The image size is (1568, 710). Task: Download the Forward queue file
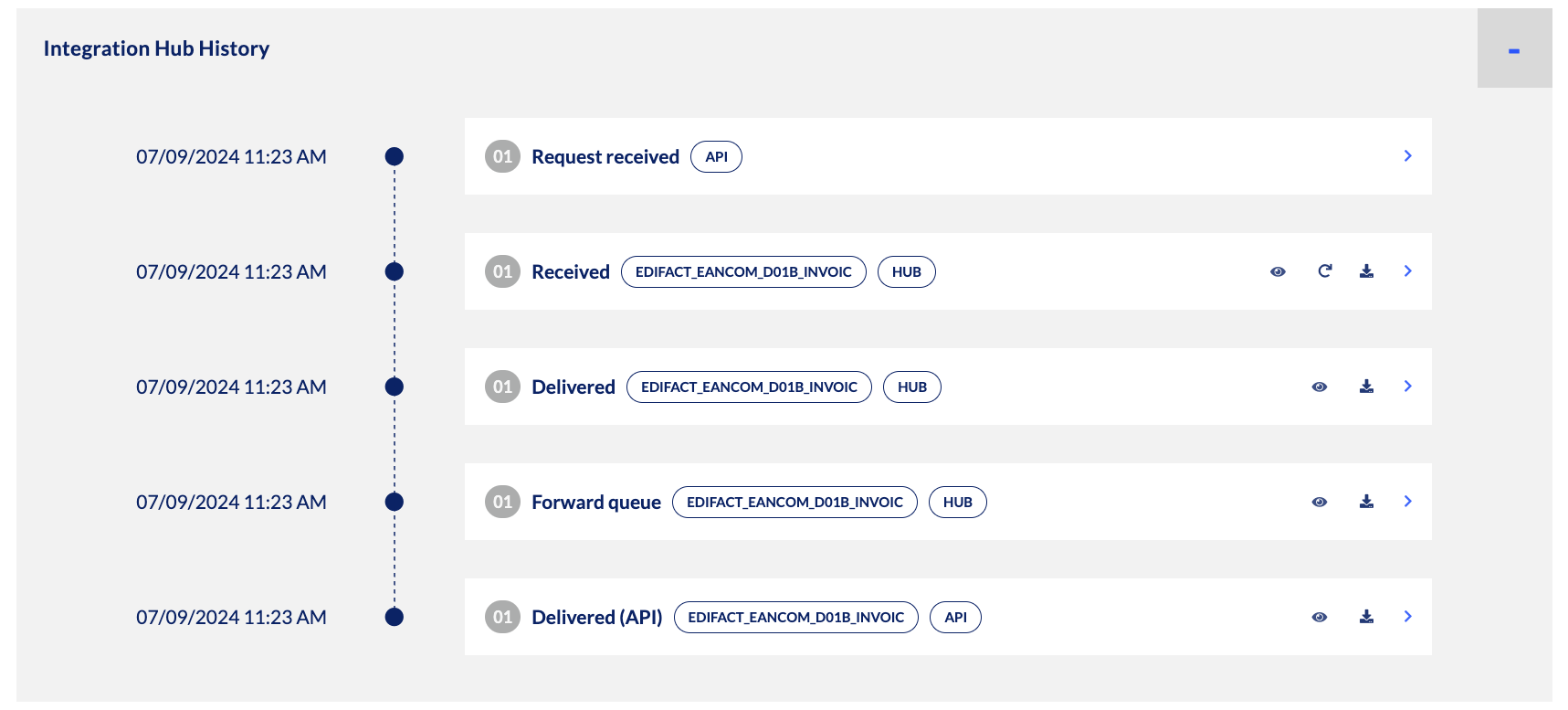pyautogui.click(x=1366, y=501)
